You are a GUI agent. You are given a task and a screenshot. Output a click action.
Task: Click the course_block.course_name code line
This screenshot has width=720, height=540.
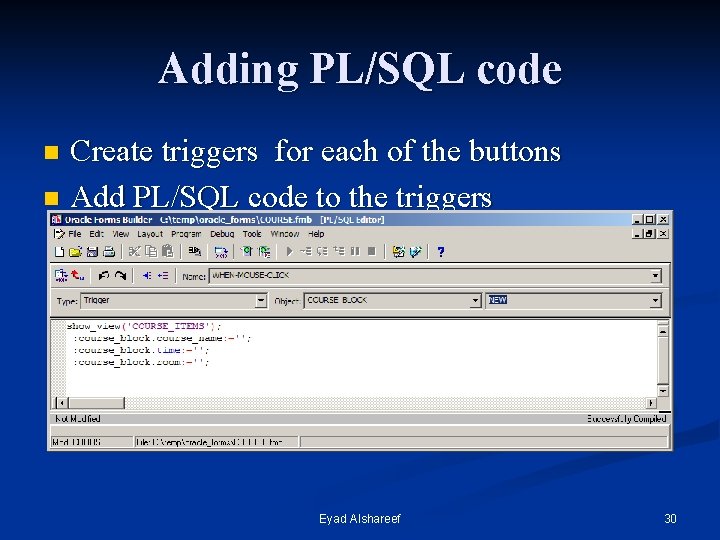coord(162,338)
